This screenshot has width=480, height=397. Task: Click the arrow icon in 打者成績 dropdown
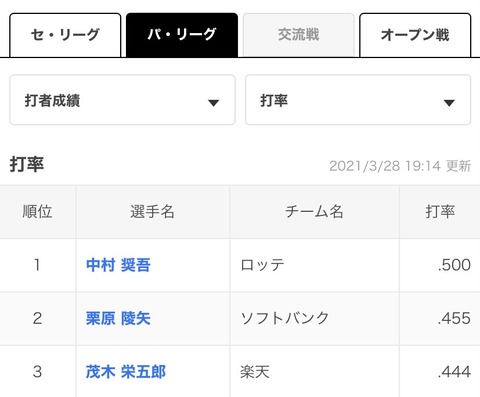[x=213, y=103]
